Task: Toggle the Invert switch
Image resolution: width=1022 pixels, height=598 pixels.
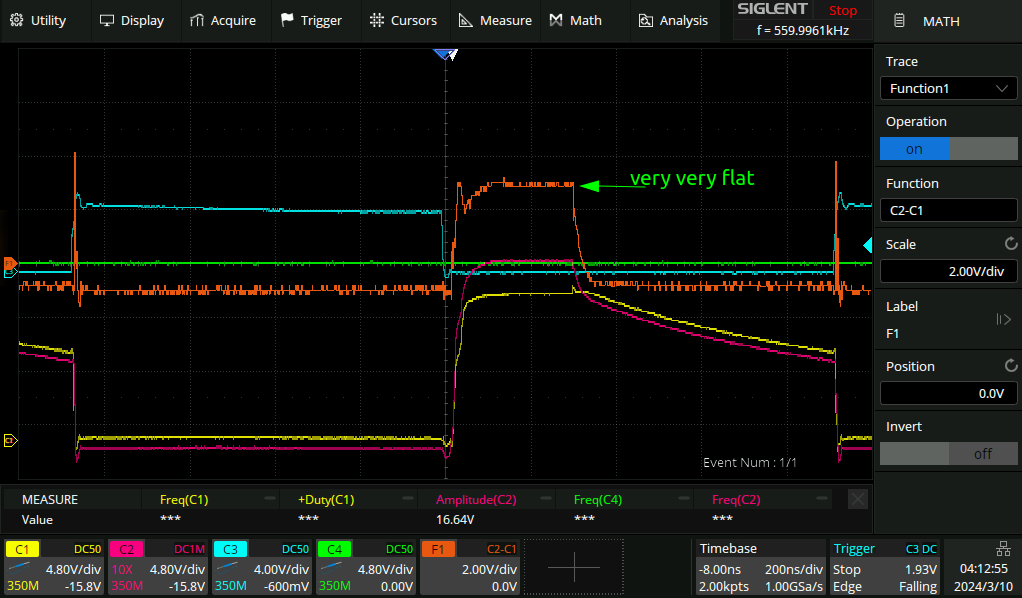Action: (947, 454)
